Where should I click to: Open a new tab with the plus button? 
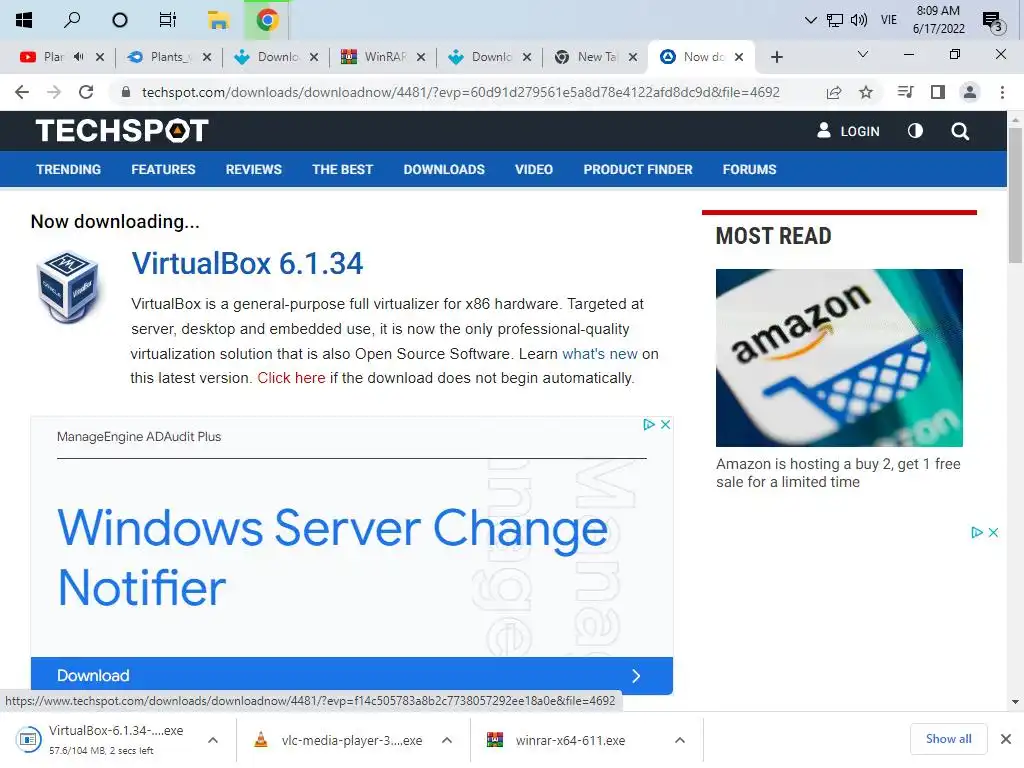(x=776, y=57)
